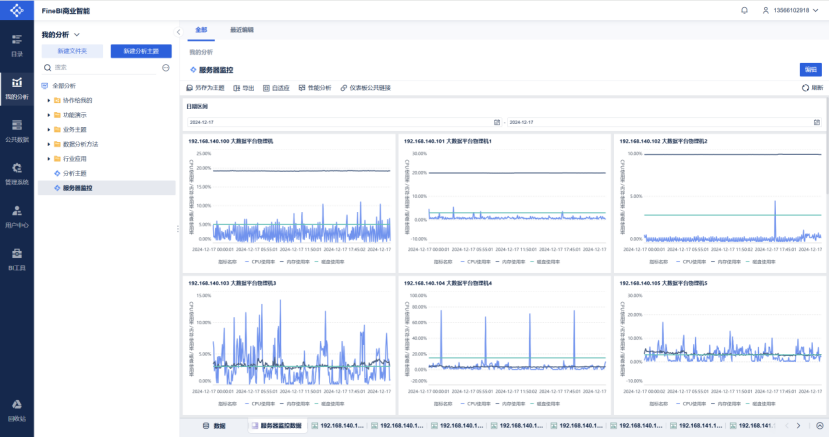Click the notification bell icon
This screenshot has height=437, width=830.
pos(744,10)
